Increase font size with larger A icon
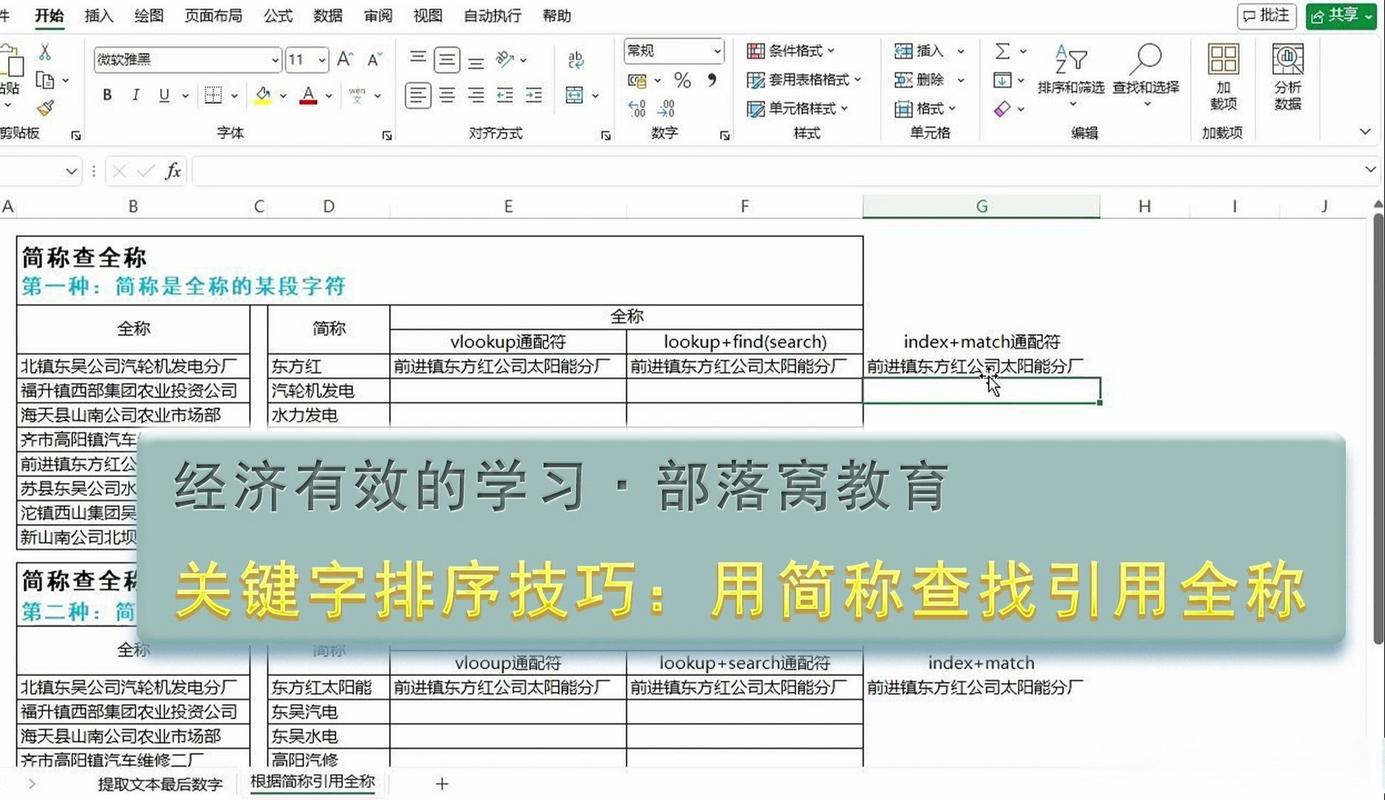This screenshot has width=1385, height=800. click(x=345, y=59)
